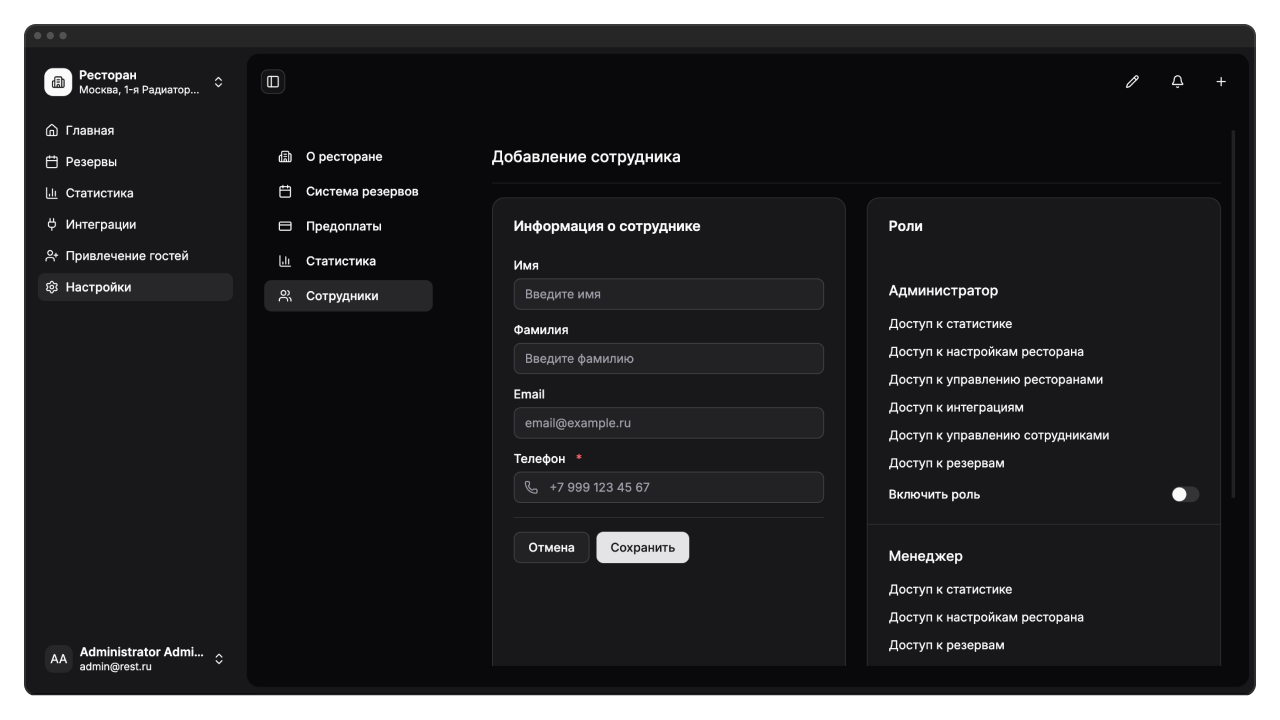Image resolution: width=1280 pixels, height=720 pixels.
Task: Expand the Administrator account menu
Action: (x=219, y=659)
